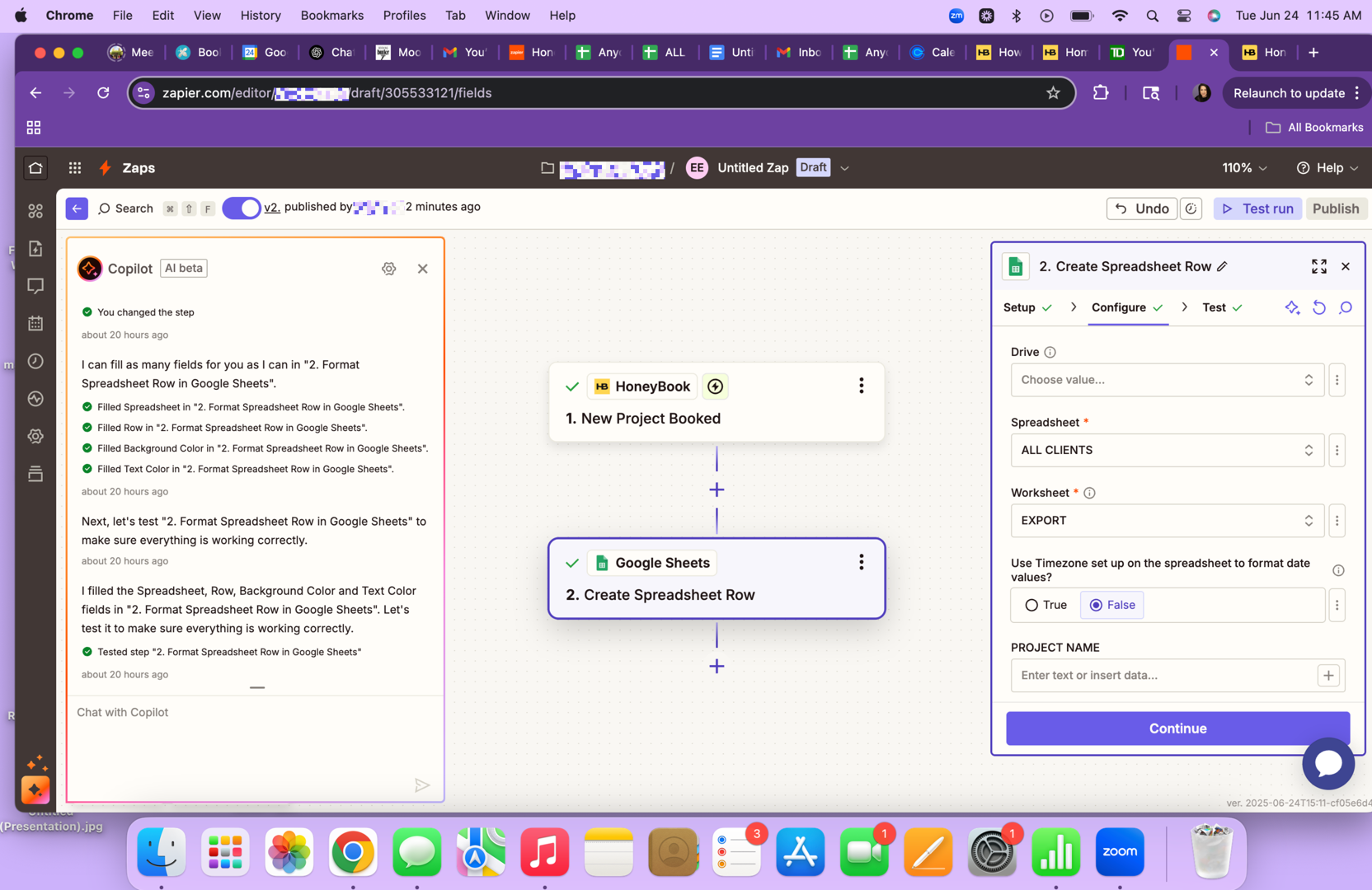Show info tooltip next to Drive label
The height and width of the screenshot is (890, 1372).
click(1050, 352)
